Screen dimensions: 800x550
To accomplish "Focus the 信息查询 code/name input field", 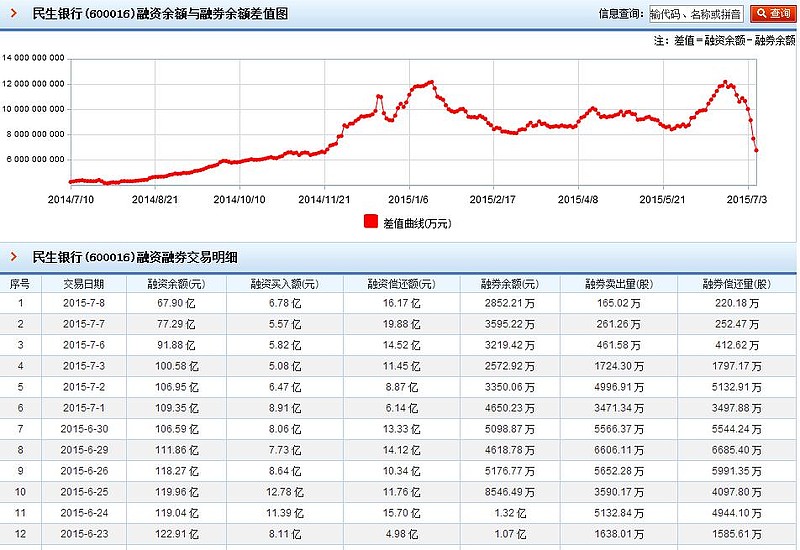I will [x=696, y=14].
